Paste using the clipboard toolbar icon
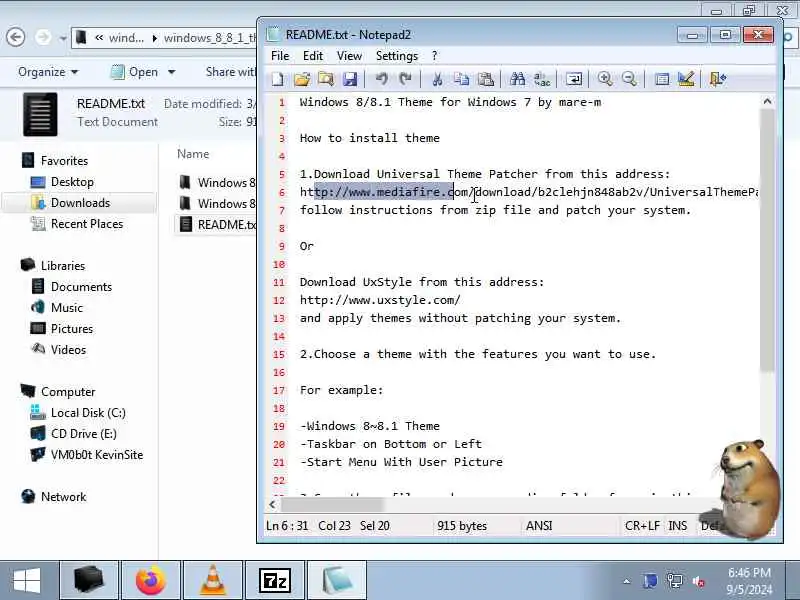Image resolution: width=800 pixels, height=600 pixels. 486,79
